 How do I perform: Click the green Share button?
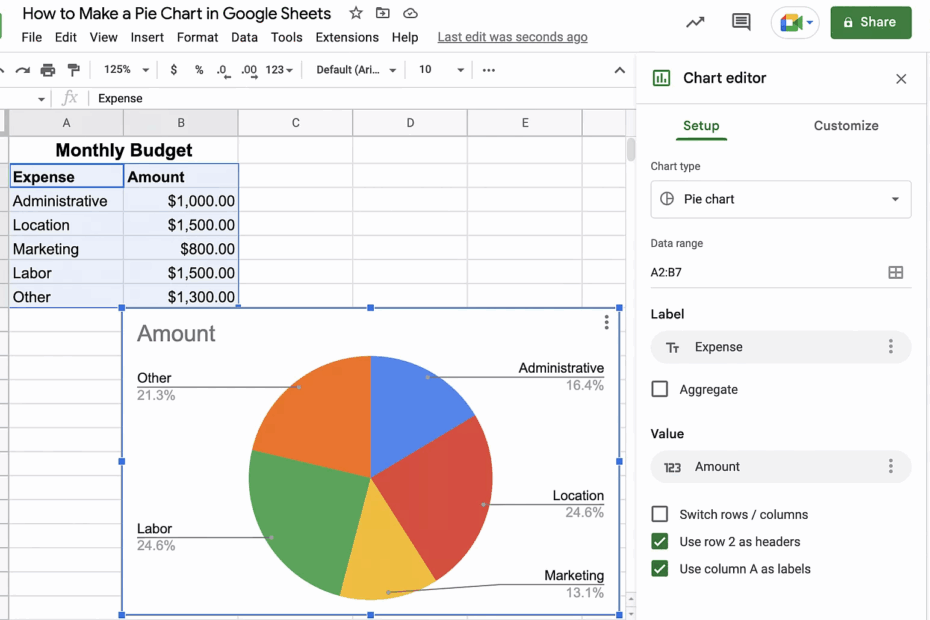coord(871,23)
